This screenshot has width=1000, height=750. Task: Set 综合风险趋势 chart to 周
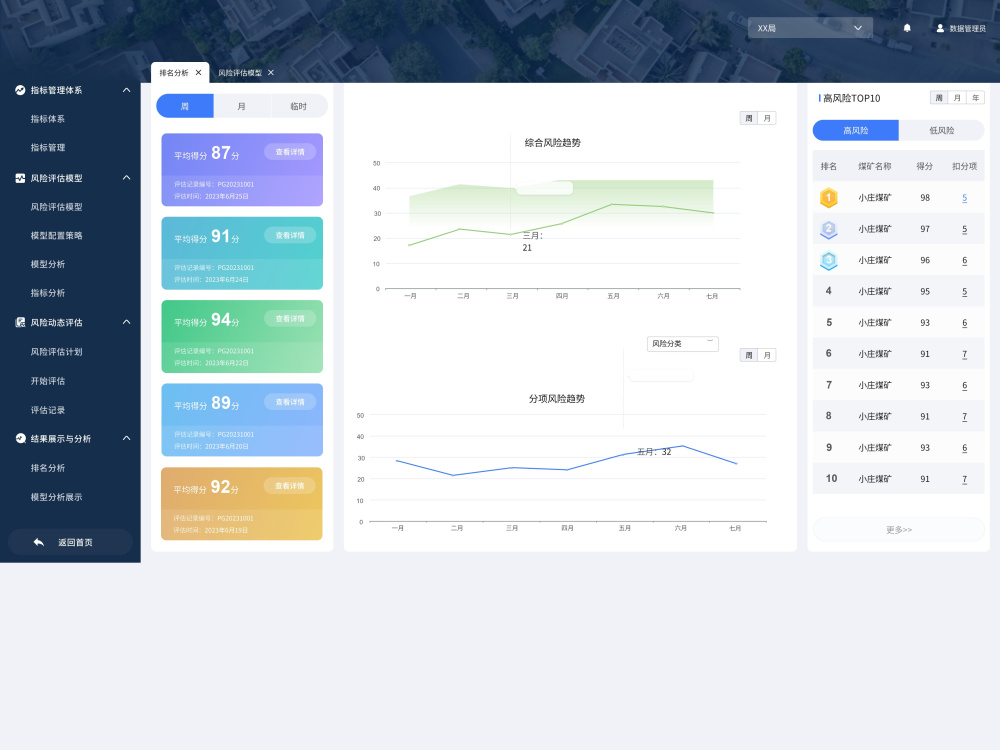749,118
